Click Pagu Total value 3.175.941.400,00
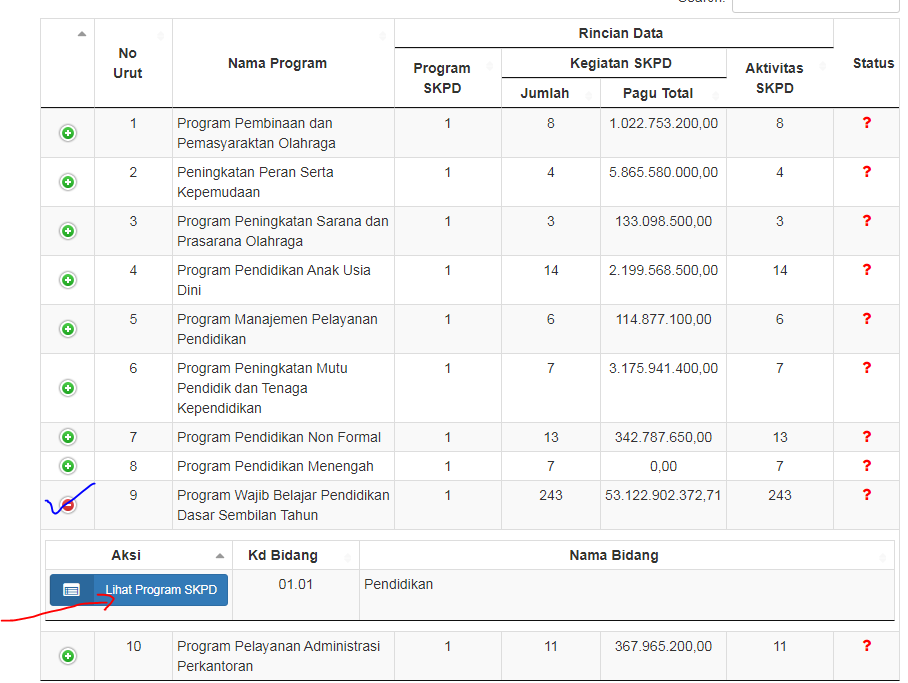 coord(663,368)
